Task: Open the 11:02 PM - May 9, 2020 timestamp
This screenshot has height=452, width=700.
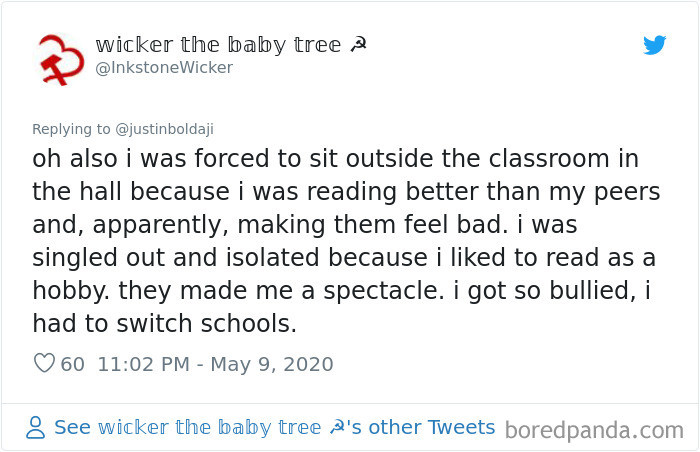Action: tap(214, 364)
